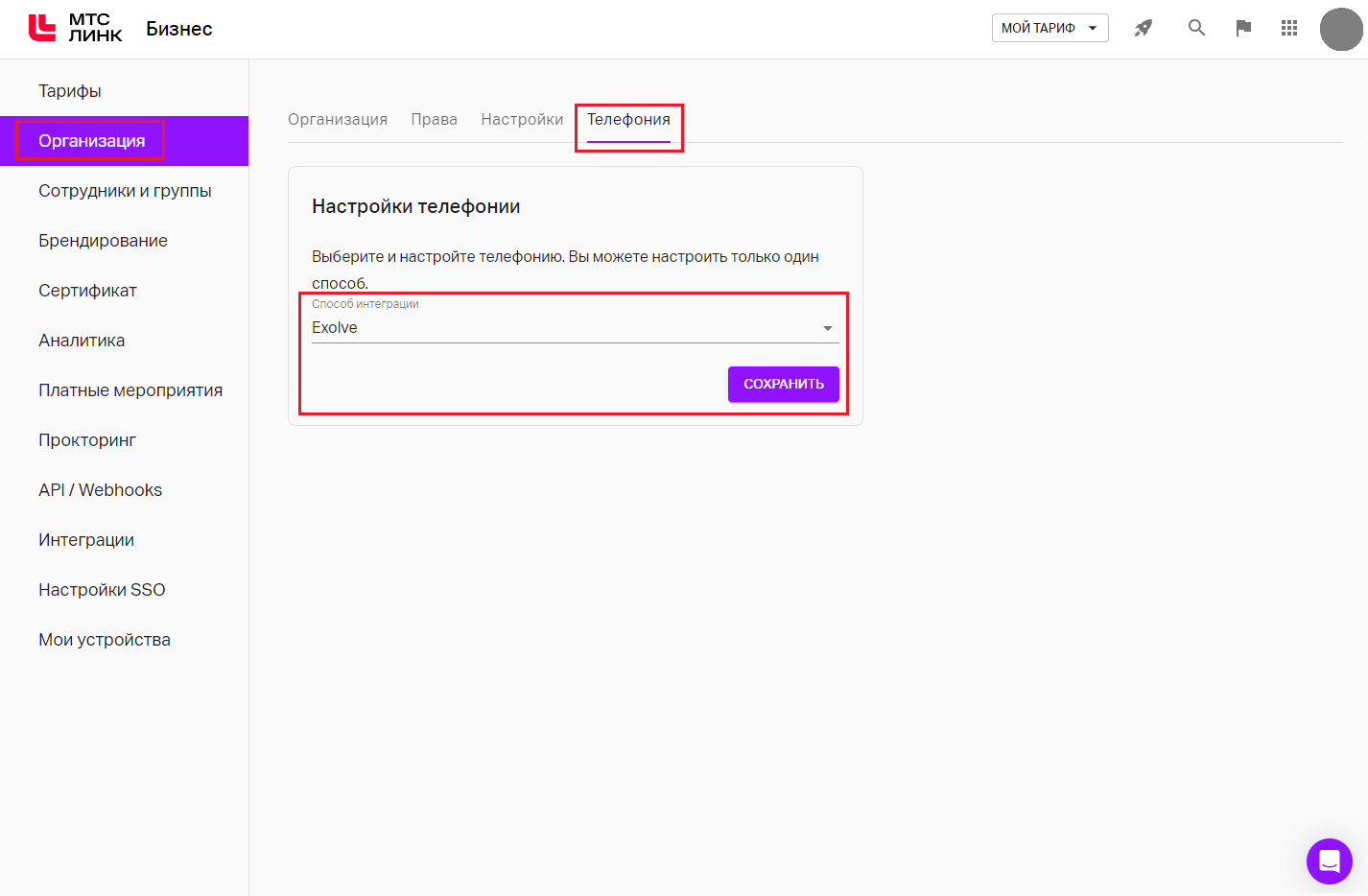Screen dimensions: 1368x896
Task: Open the Сертификат section
Action: coord(125,291)
